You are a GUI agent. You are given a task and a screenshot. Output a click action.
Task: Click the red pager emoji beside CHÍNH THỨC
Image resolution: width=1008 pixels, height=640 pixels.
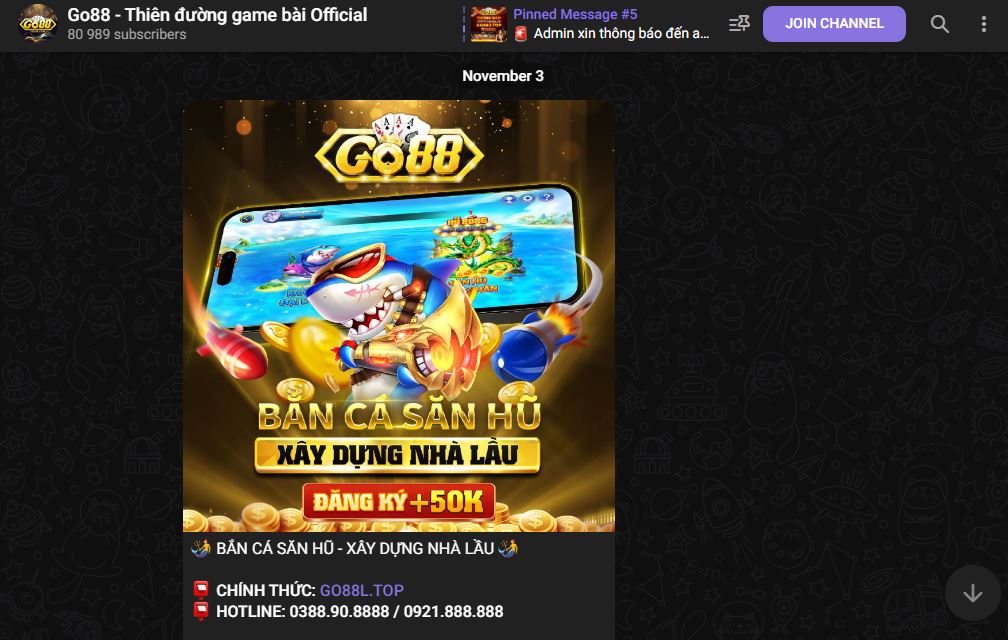click(x=201, y=590)
